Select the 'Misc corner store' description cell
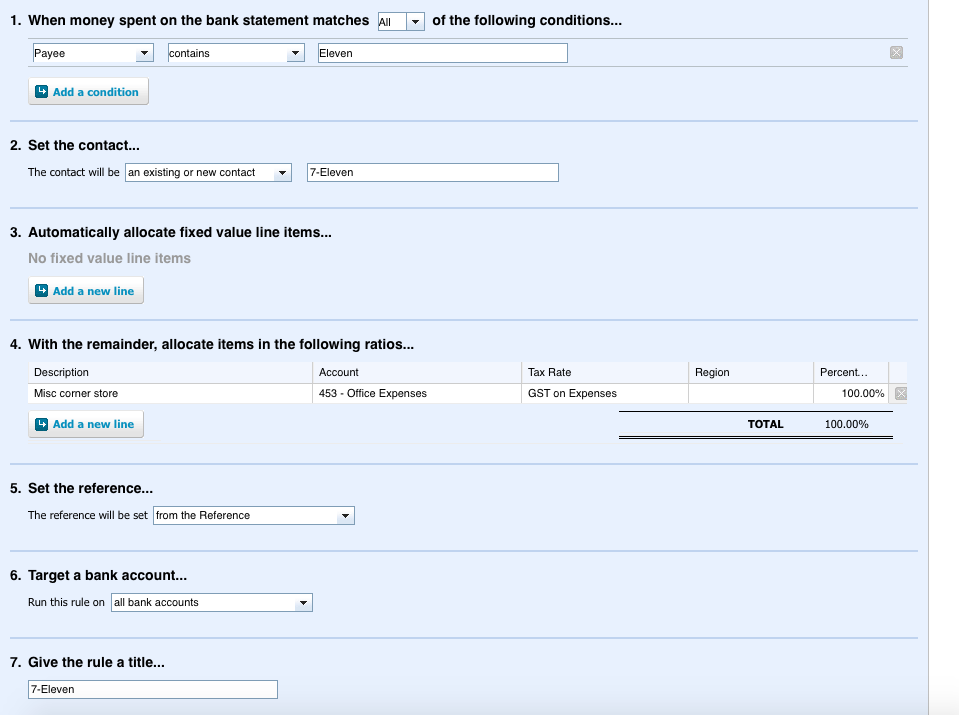The width and height of the screenshot is (959, 715). (170, 393)
